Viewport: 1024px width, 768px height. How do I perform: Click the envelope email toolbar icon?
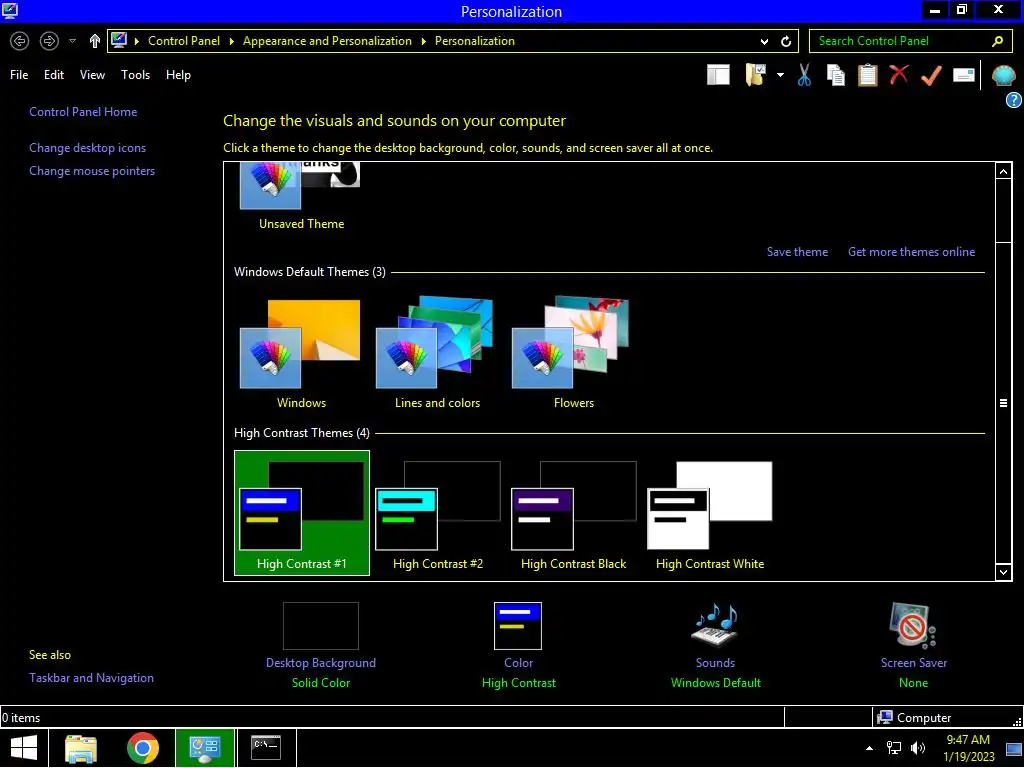click(964, 75)
